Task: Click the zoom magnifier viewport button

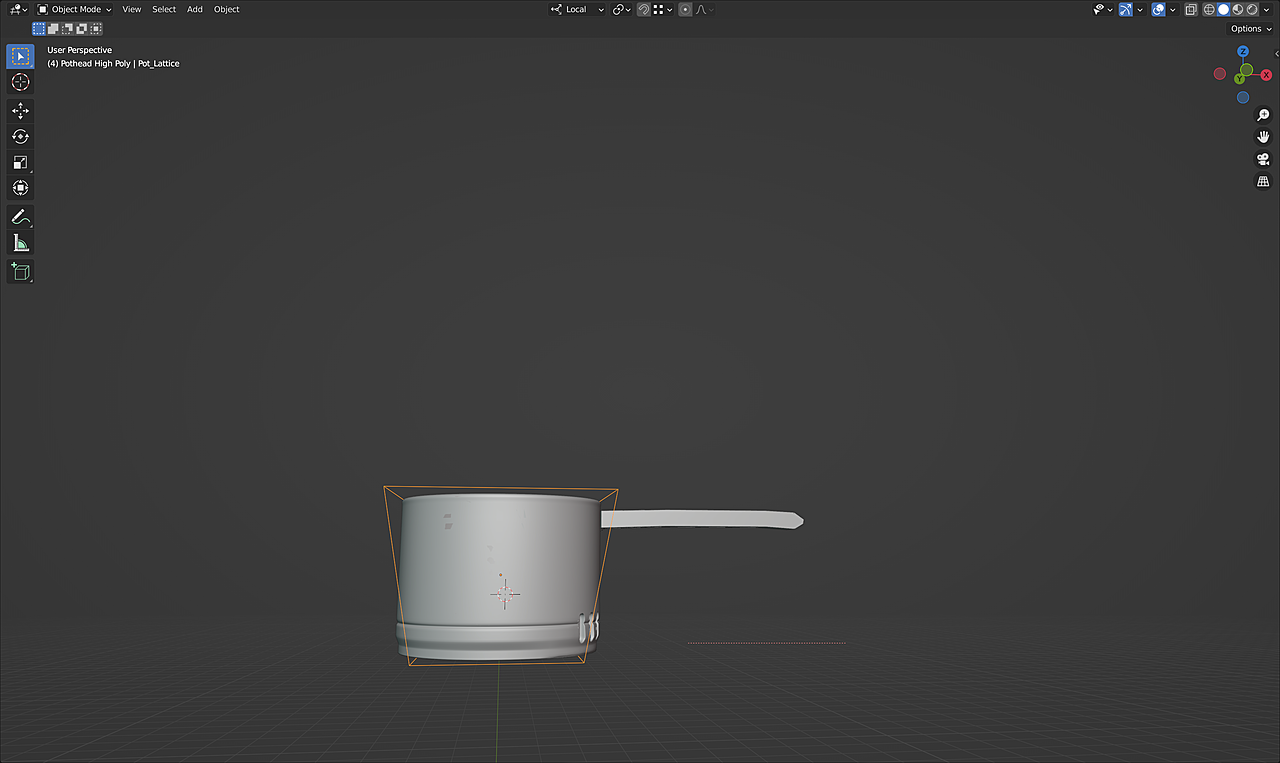Action: click(x=1263, y=115)
